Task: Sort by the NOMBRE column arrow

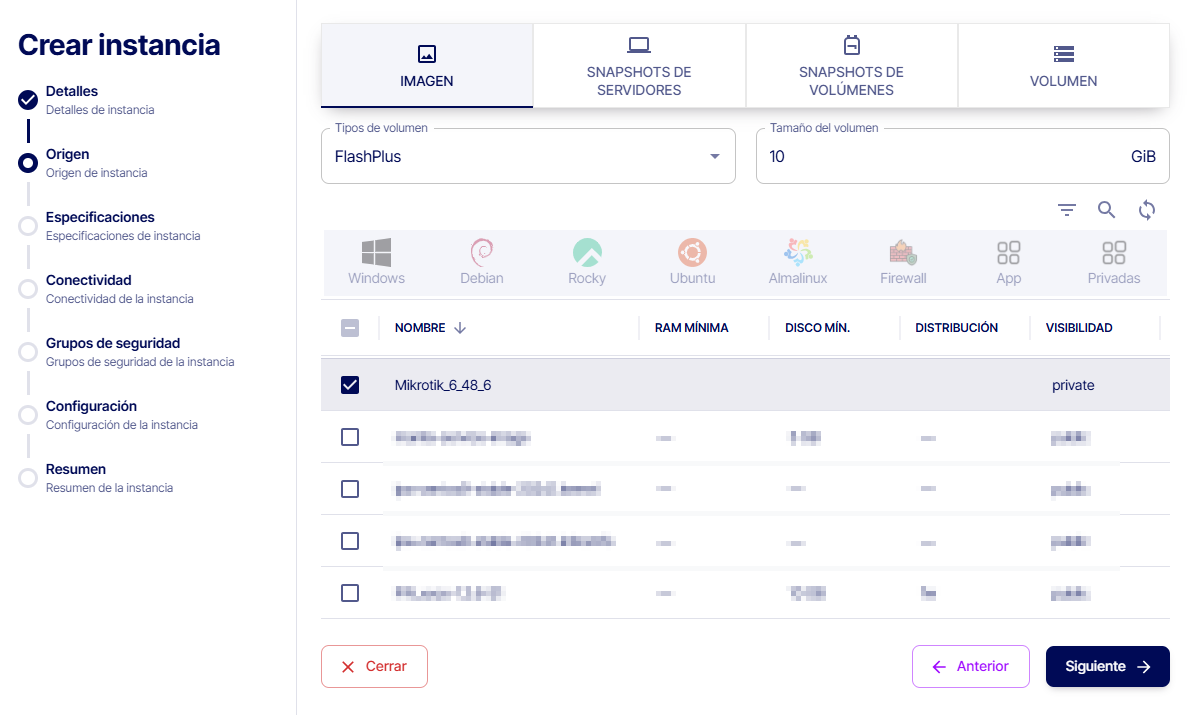Action: [x=460, y=328]
